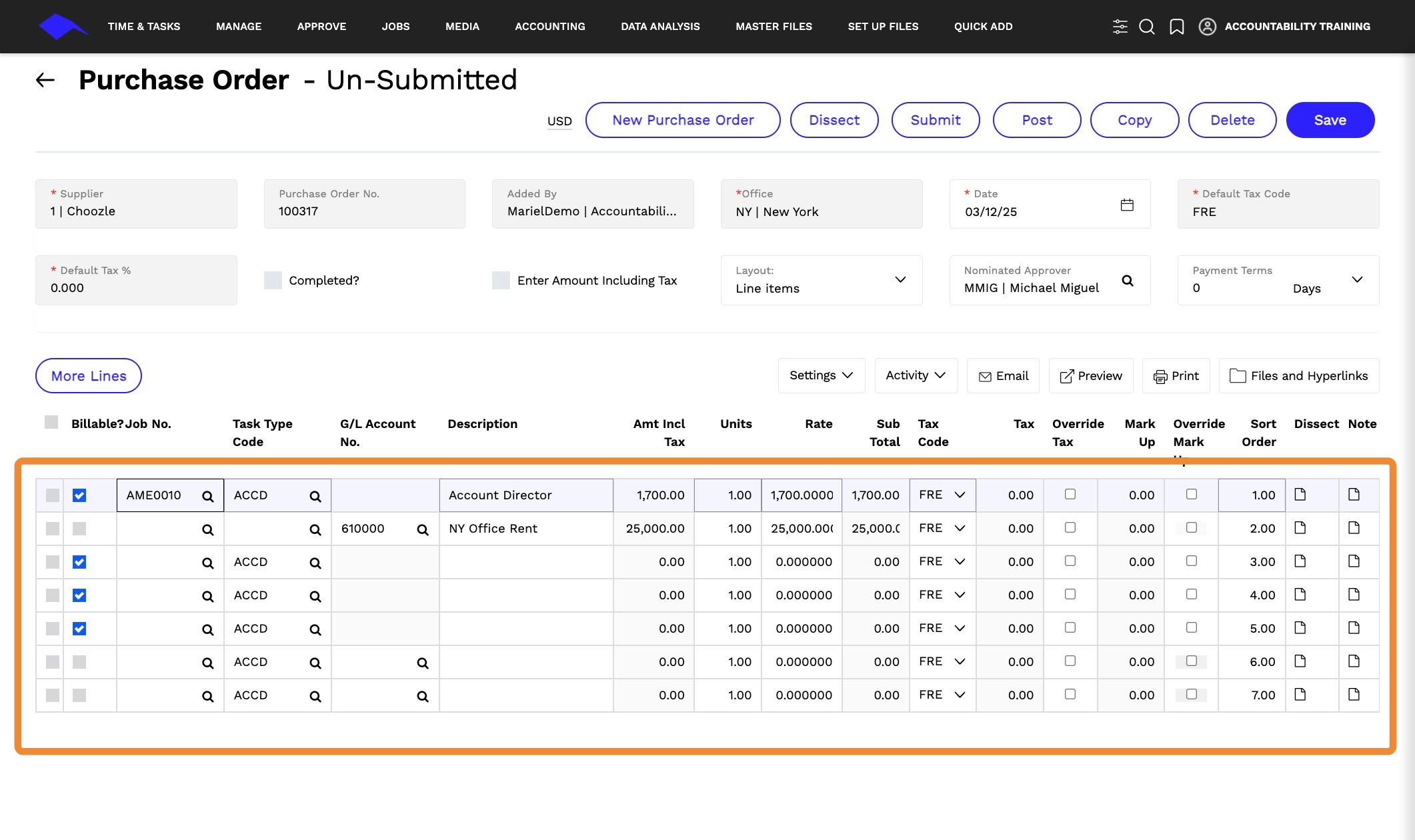Open the filter sliders icon in header
Viewport: 1415px width, 840px height.
click(1120, 27)
